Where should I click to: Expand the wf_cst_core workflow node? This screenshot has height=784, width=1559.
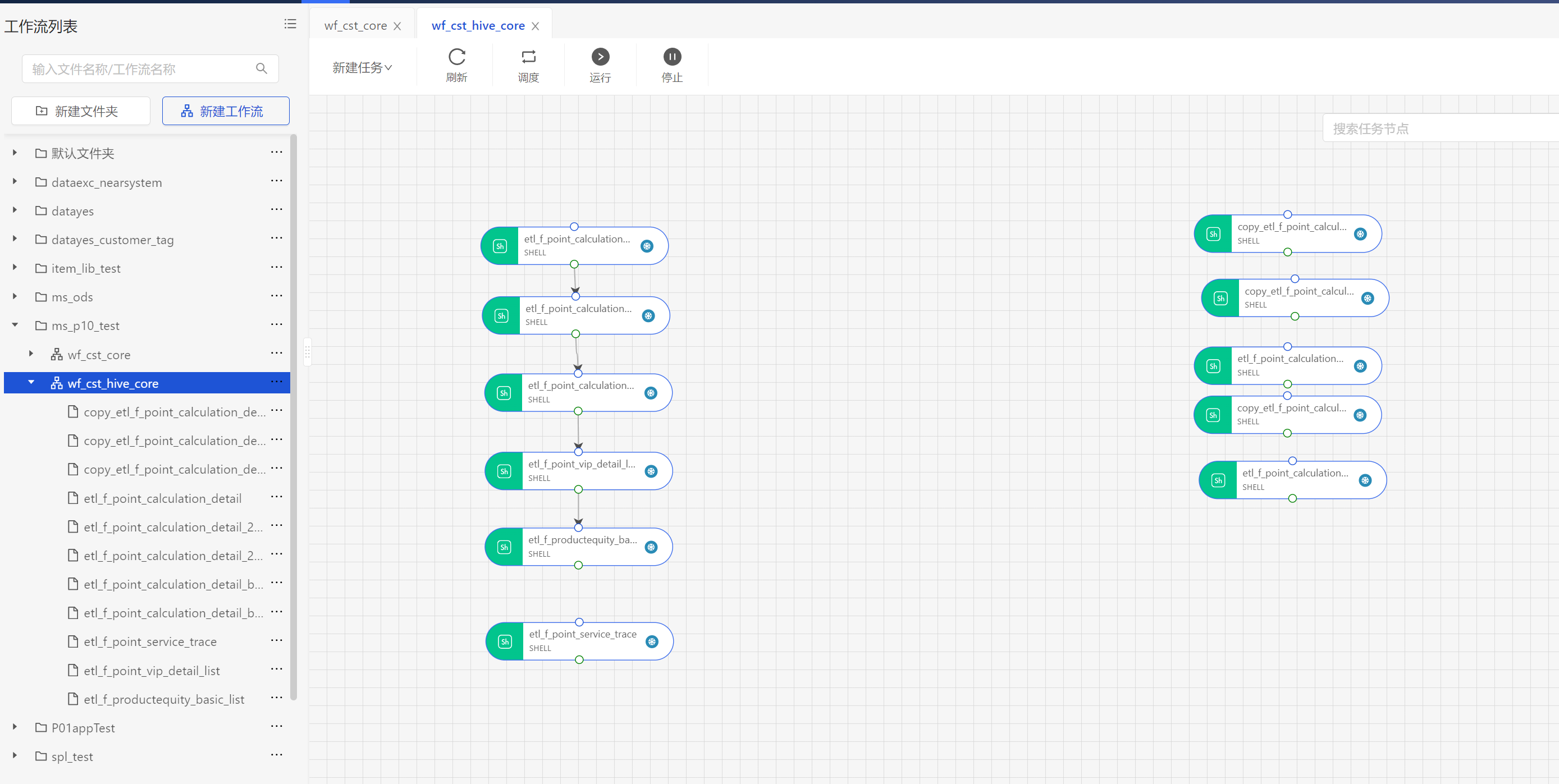(31, 354)
